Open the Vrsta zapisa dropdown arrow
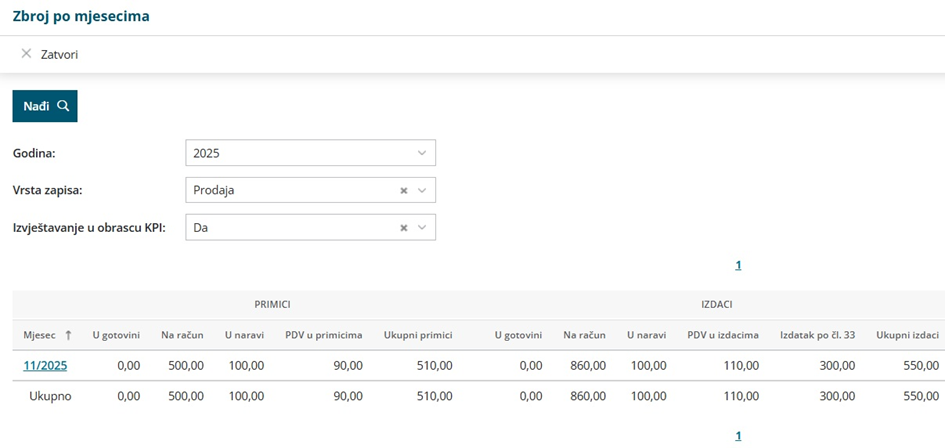Viewport: 945px width, 448px height. [421, 190]
